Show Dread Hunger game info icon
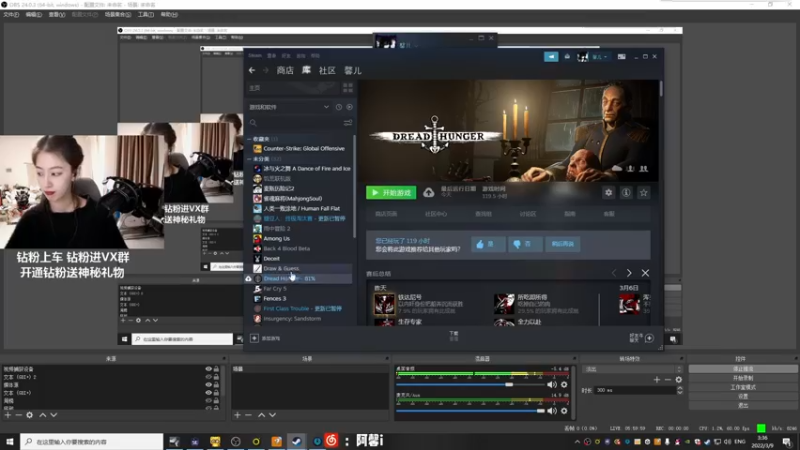800x450 pixels. tap(626, 192)
